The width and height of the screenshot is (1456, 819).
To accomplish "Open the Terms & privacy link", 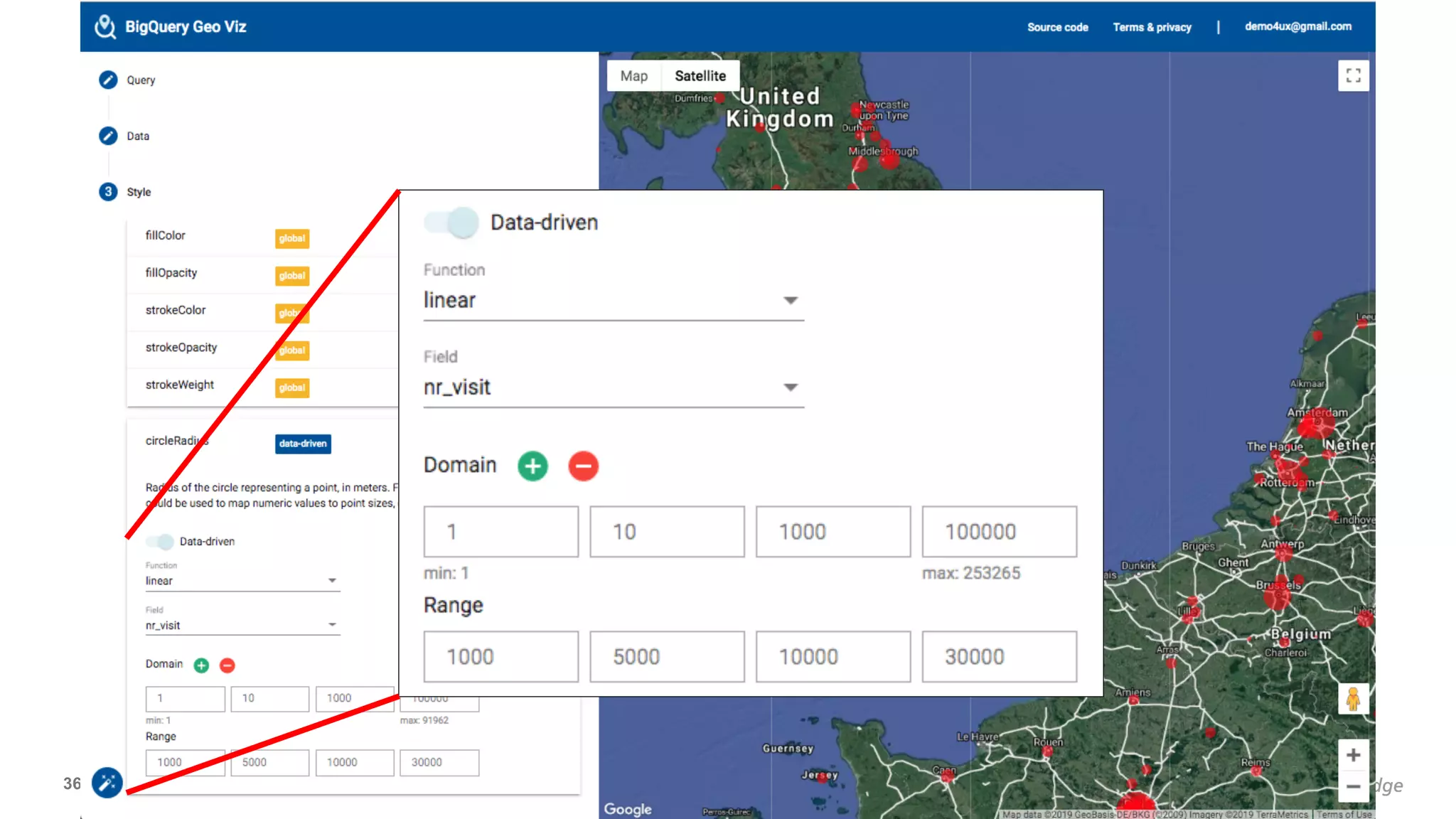I will pos(1152,27).
